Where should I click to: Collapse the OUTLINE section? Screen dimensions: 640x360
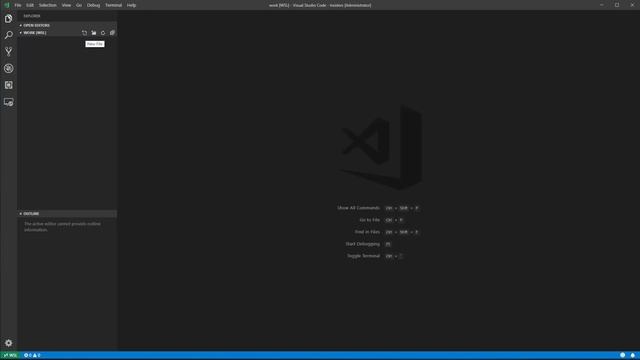pos(67,214)
